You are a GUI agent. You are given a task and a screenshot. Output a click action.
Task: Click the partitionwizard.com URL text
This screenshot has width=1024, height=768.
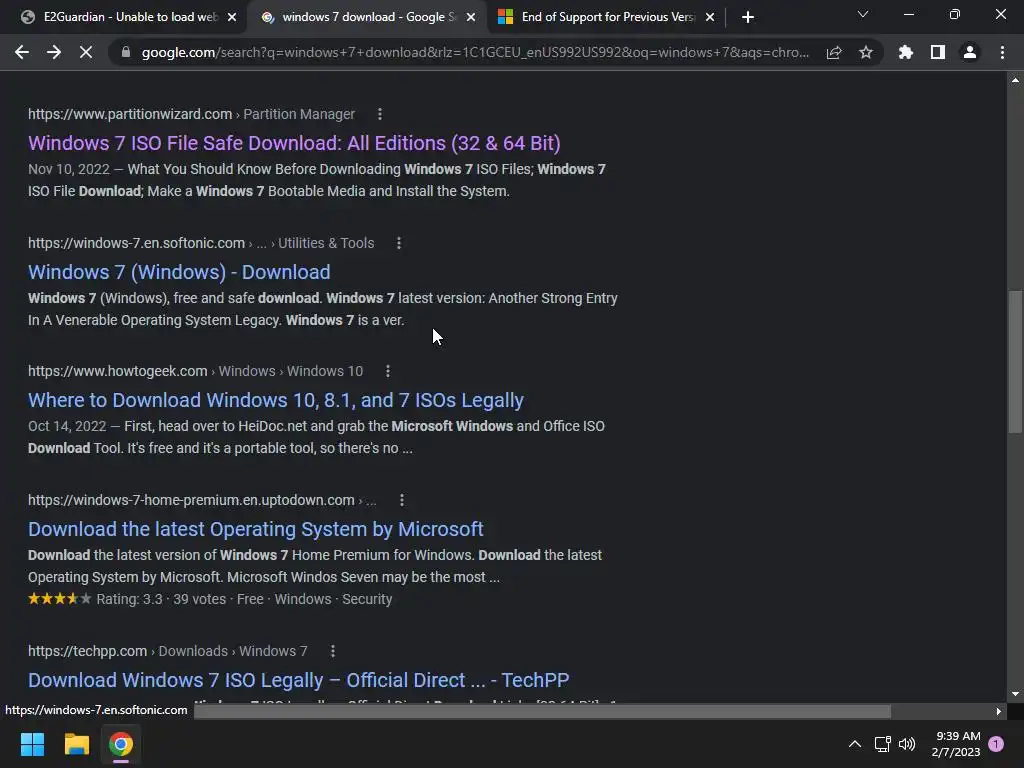point(130,114)
